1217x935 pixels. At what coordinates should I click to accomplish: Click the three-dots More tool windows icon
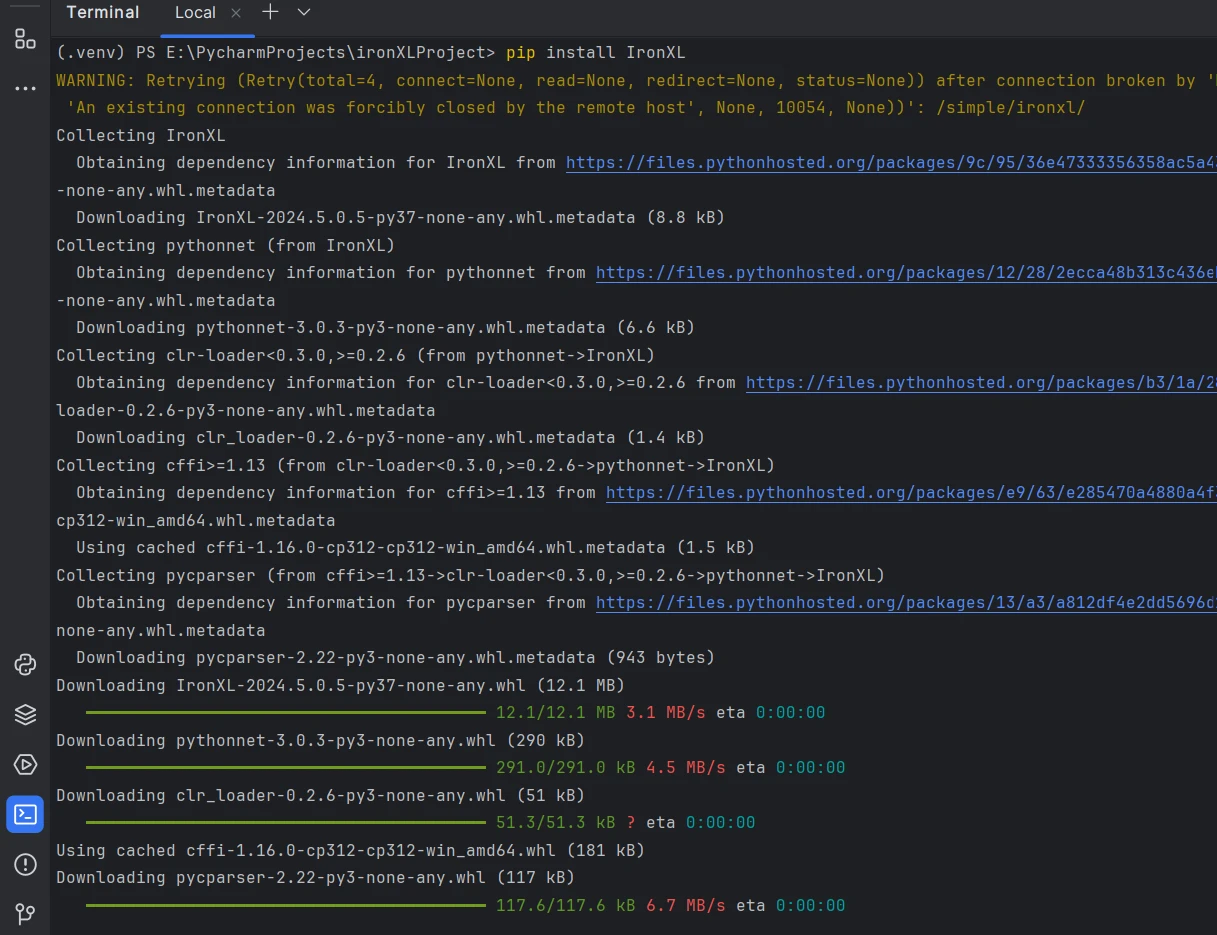[x=25, y=88]
